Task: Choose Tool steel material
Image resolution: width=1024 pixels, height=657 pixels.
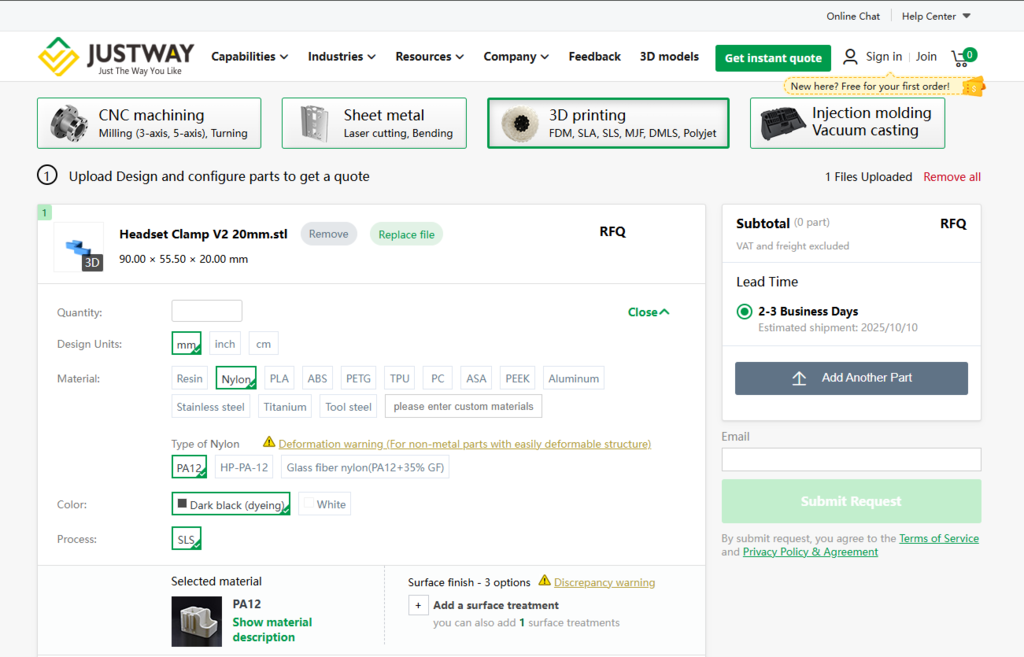Action: pos(348,407)
